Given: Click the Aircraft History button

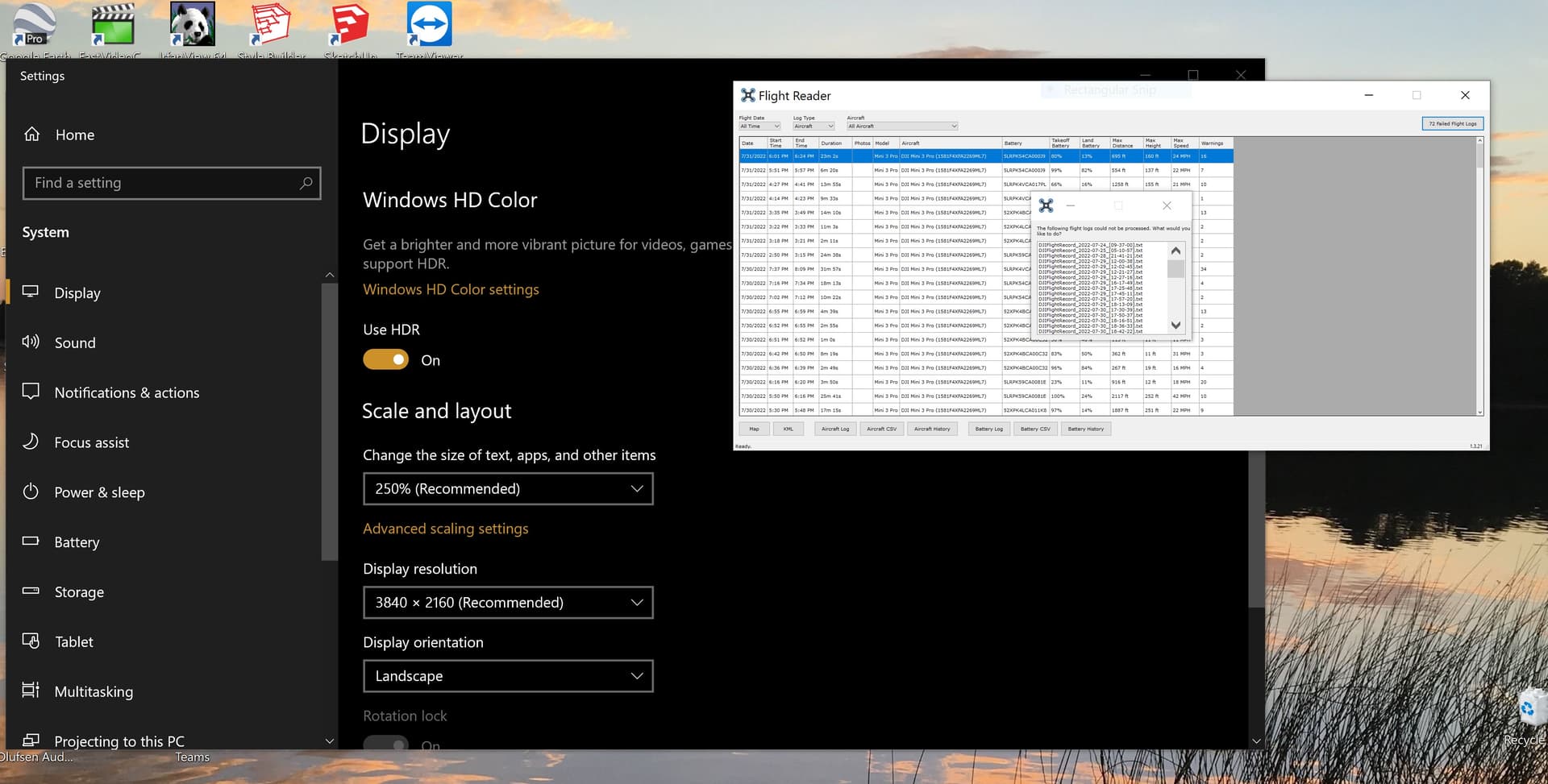Looking at the screenshot, I should tap(931, 429).
